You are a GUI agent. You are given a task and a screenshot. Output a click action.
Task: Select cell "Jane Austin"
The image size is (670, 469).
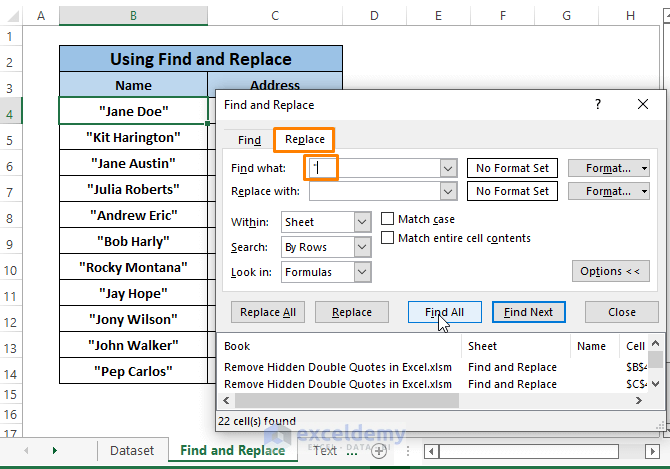133,164
